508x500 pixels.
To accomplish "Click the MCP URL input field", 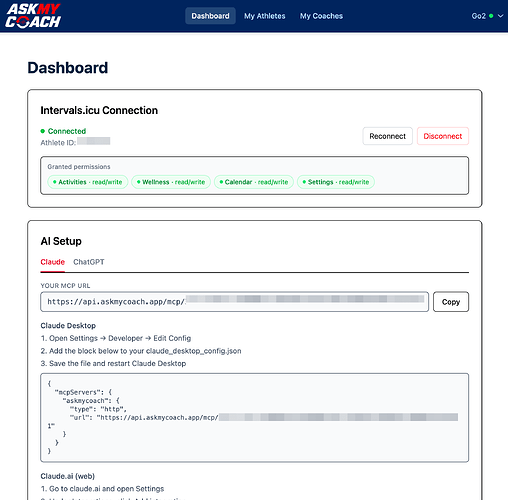I will [234, 302].
